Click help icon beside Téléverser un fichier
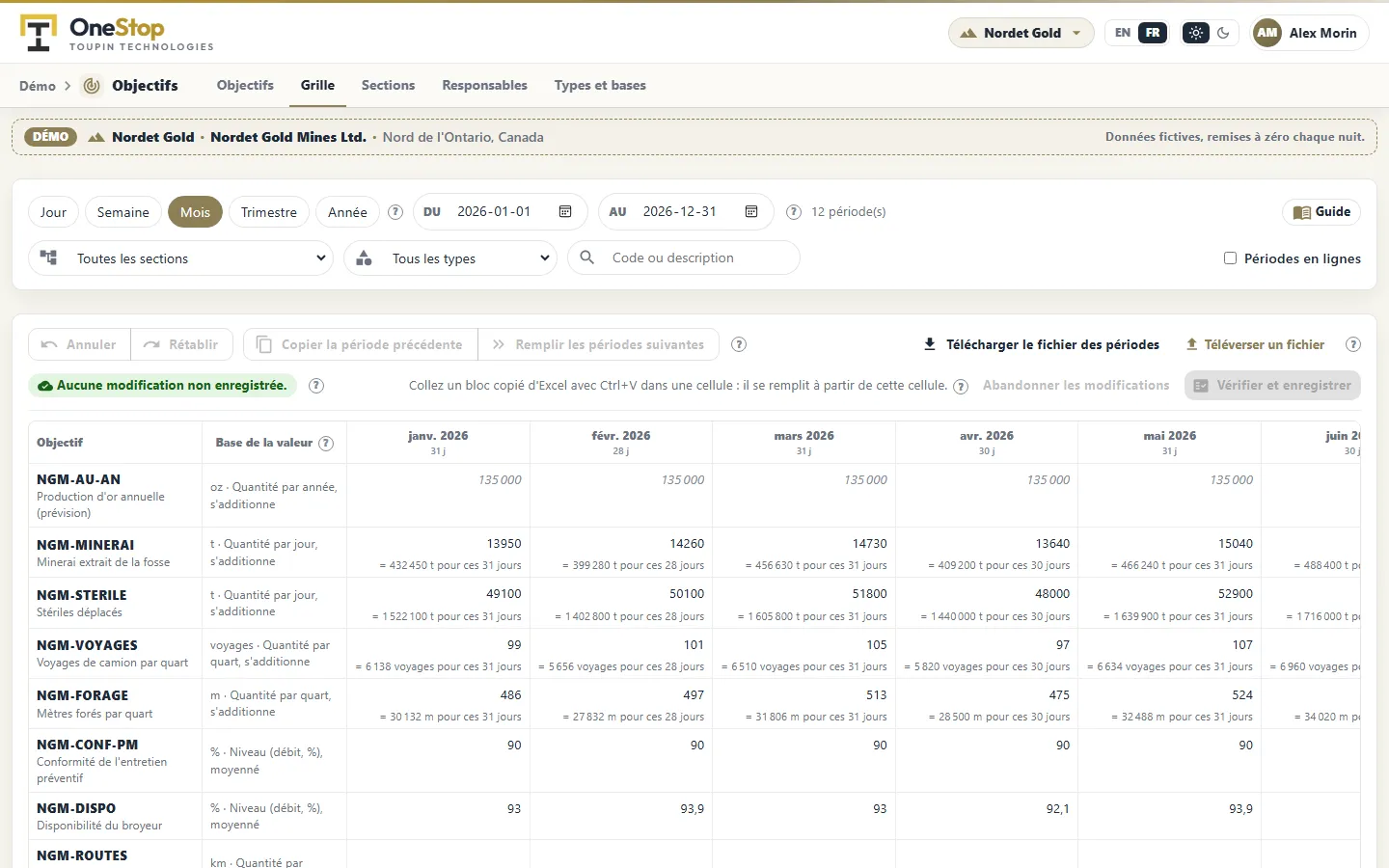Screen dimensions: 1389x868 (x=1353, y=344)
